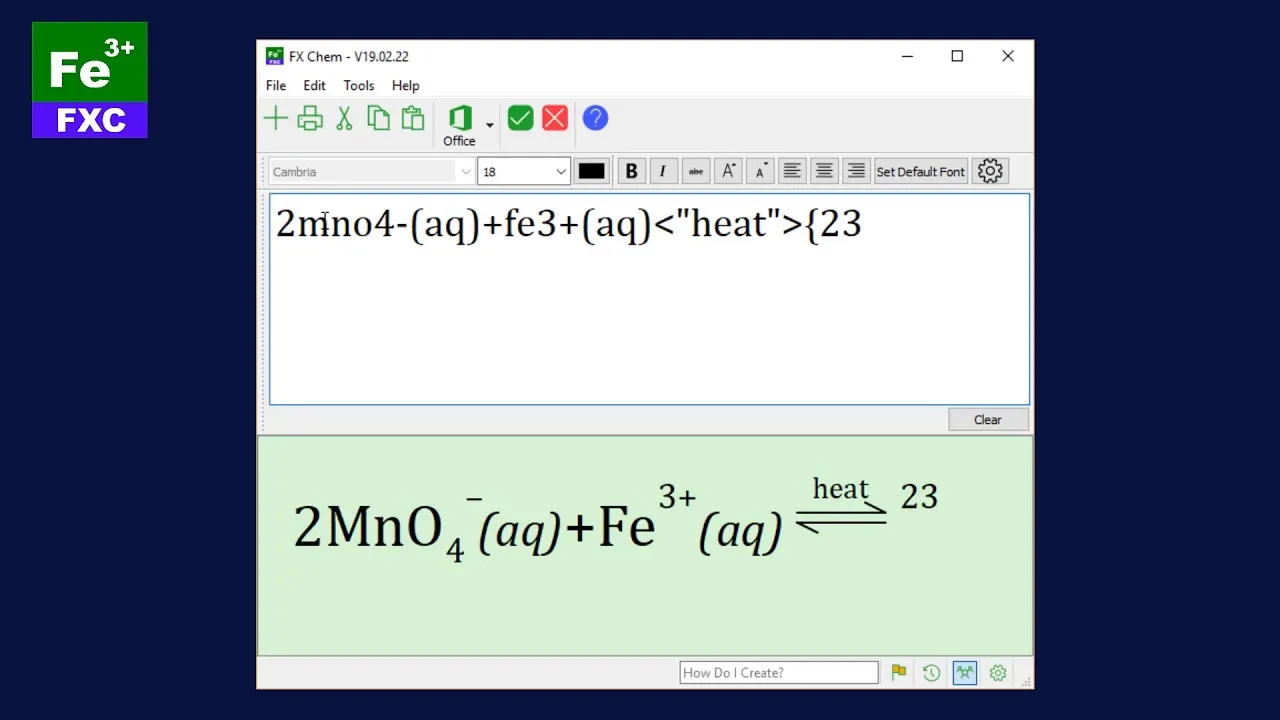Toggle Bold formatting
1280x720 pixels.
(x=631, y=171)
